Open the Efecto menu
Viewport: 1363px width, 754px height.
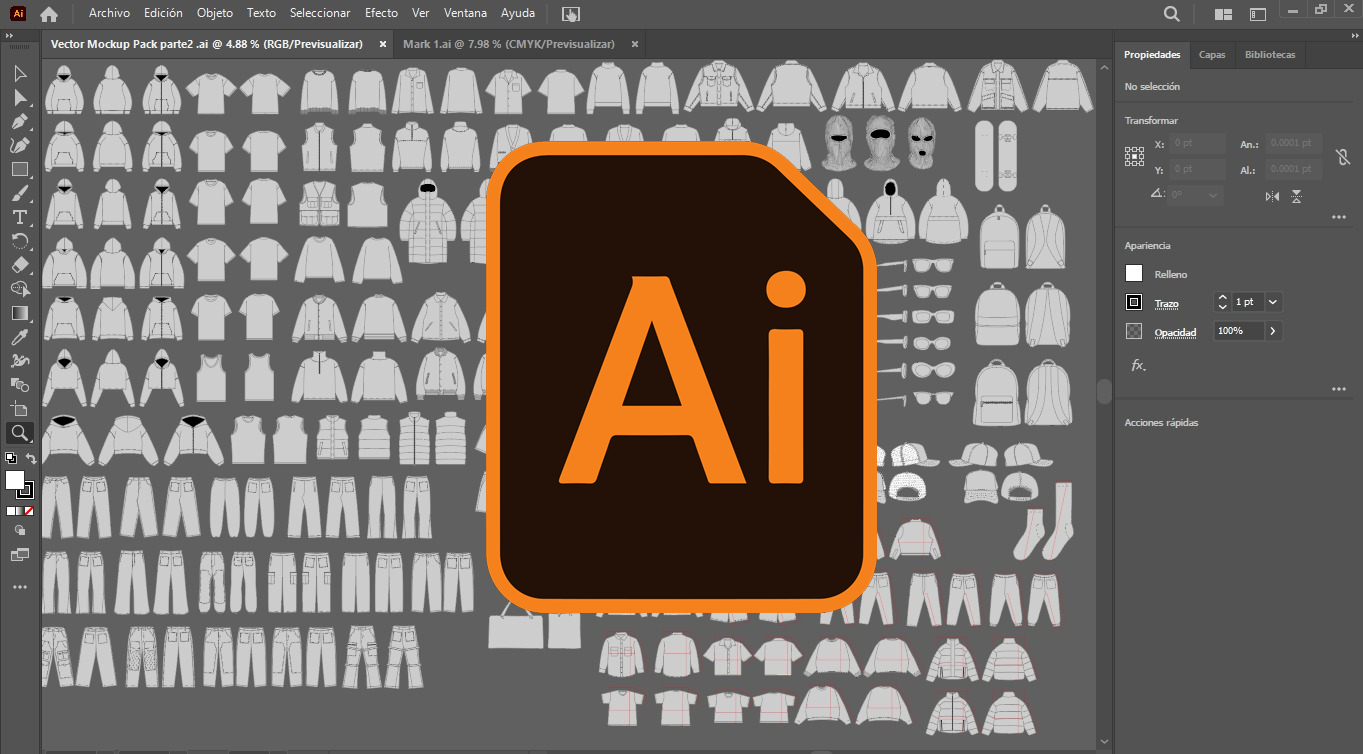click(x=381, y=13)
